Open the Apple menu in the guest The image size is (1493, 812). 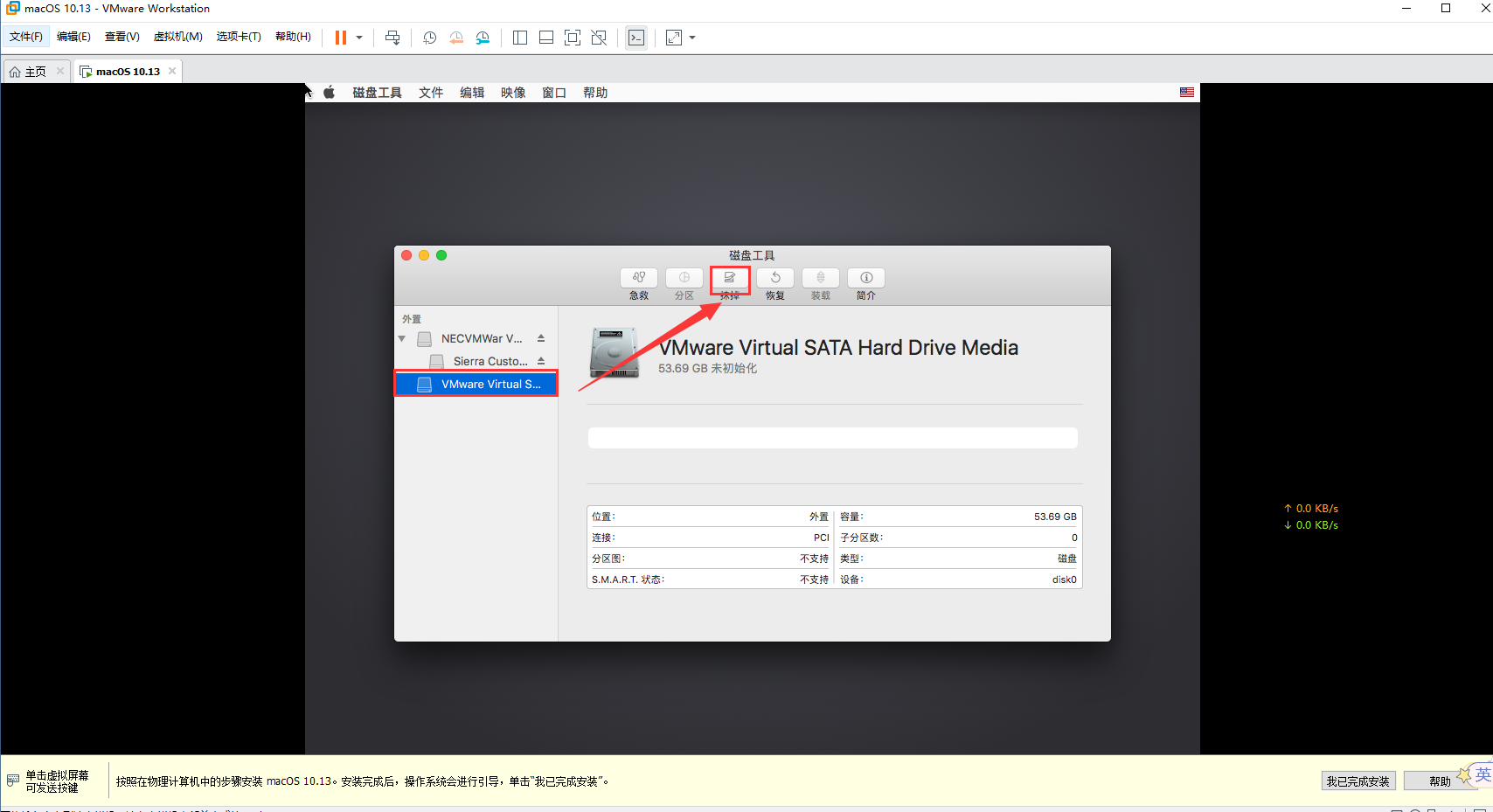pyautogui.click(x=330, y=93)
